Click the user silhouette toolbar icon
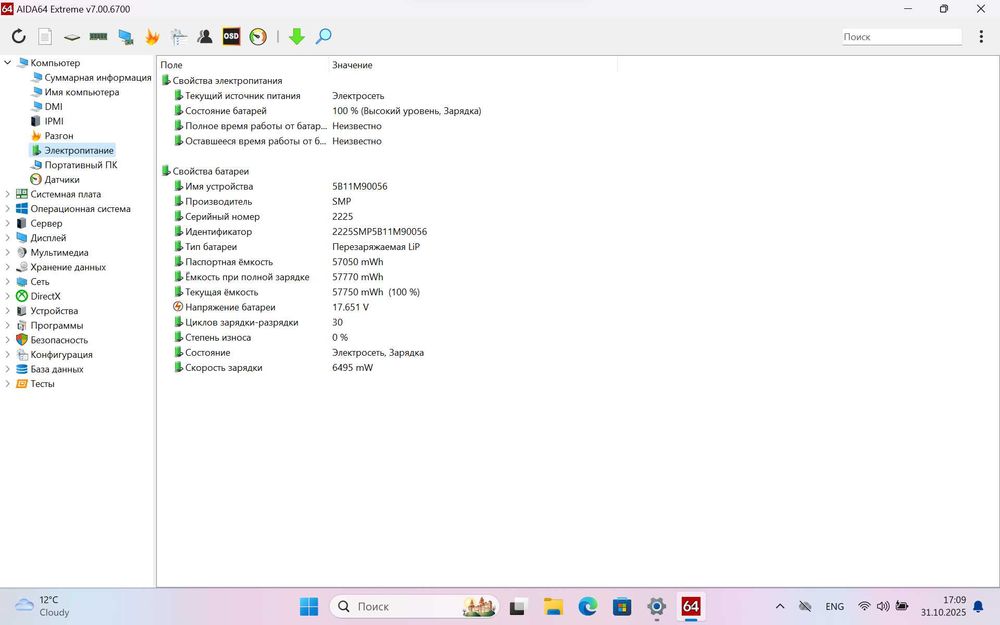Screen dimensions: 1000x625 click(x=205, y=36)
